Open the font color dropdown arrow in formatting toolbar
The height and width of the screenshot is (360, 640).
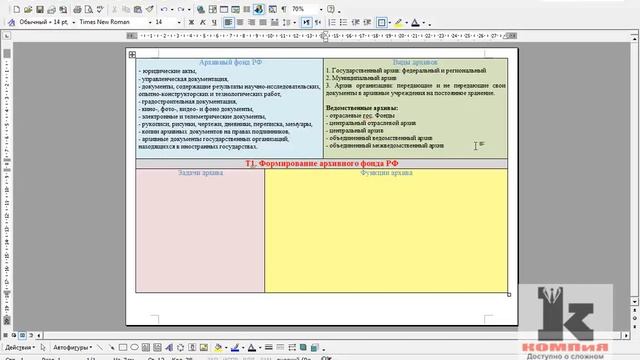tap(423, 22)
